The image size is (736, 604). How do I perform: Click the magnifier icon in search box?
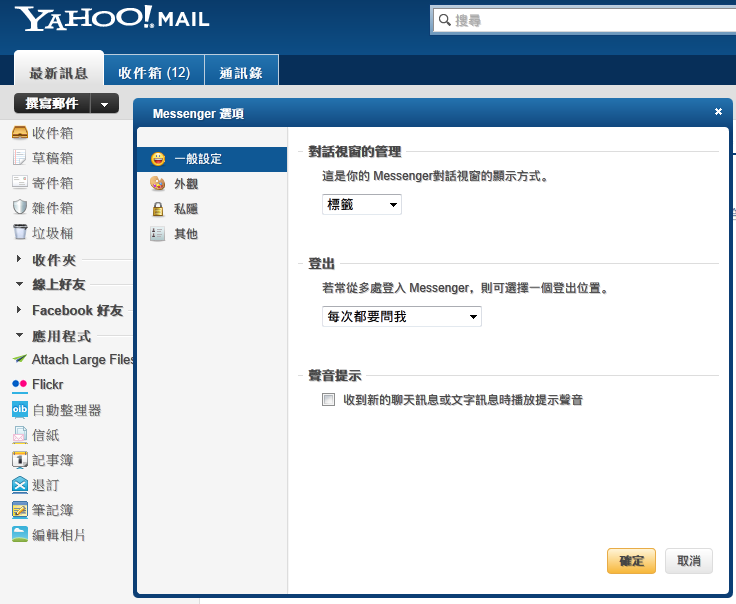pyautogui.click(x=444, y=20)
